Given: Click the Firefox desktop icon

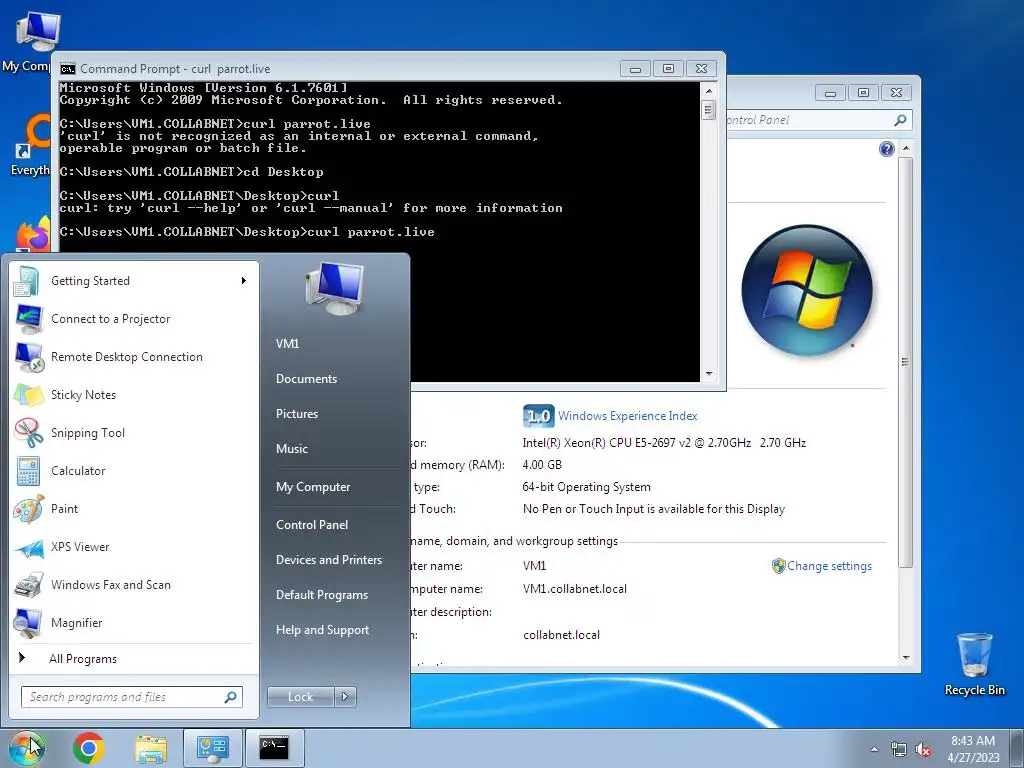Looking at the screenshot, I should (x=33, y=235).
